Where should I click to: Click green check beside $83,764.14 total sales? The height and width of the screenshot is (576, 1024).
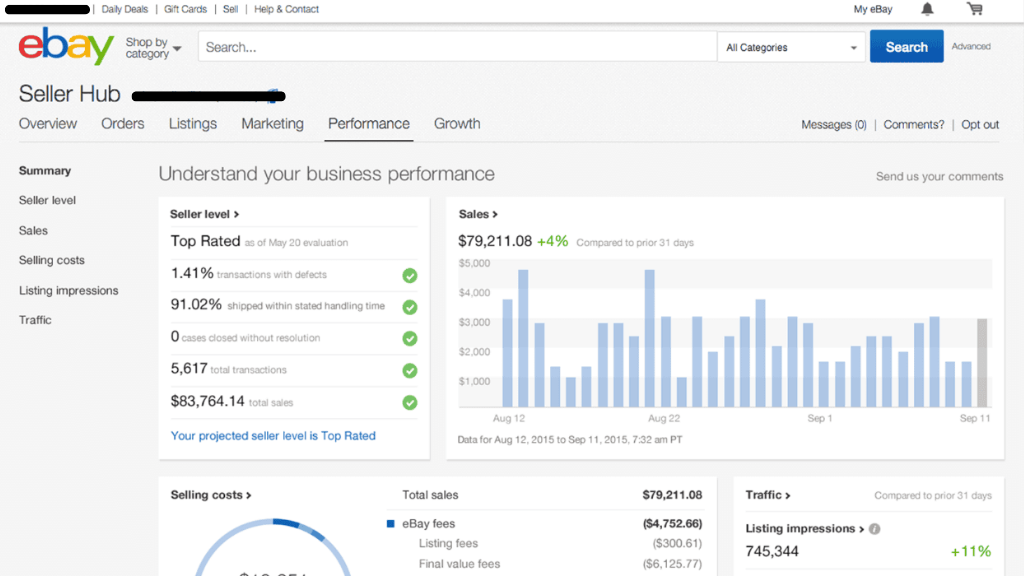pos(409,402)
